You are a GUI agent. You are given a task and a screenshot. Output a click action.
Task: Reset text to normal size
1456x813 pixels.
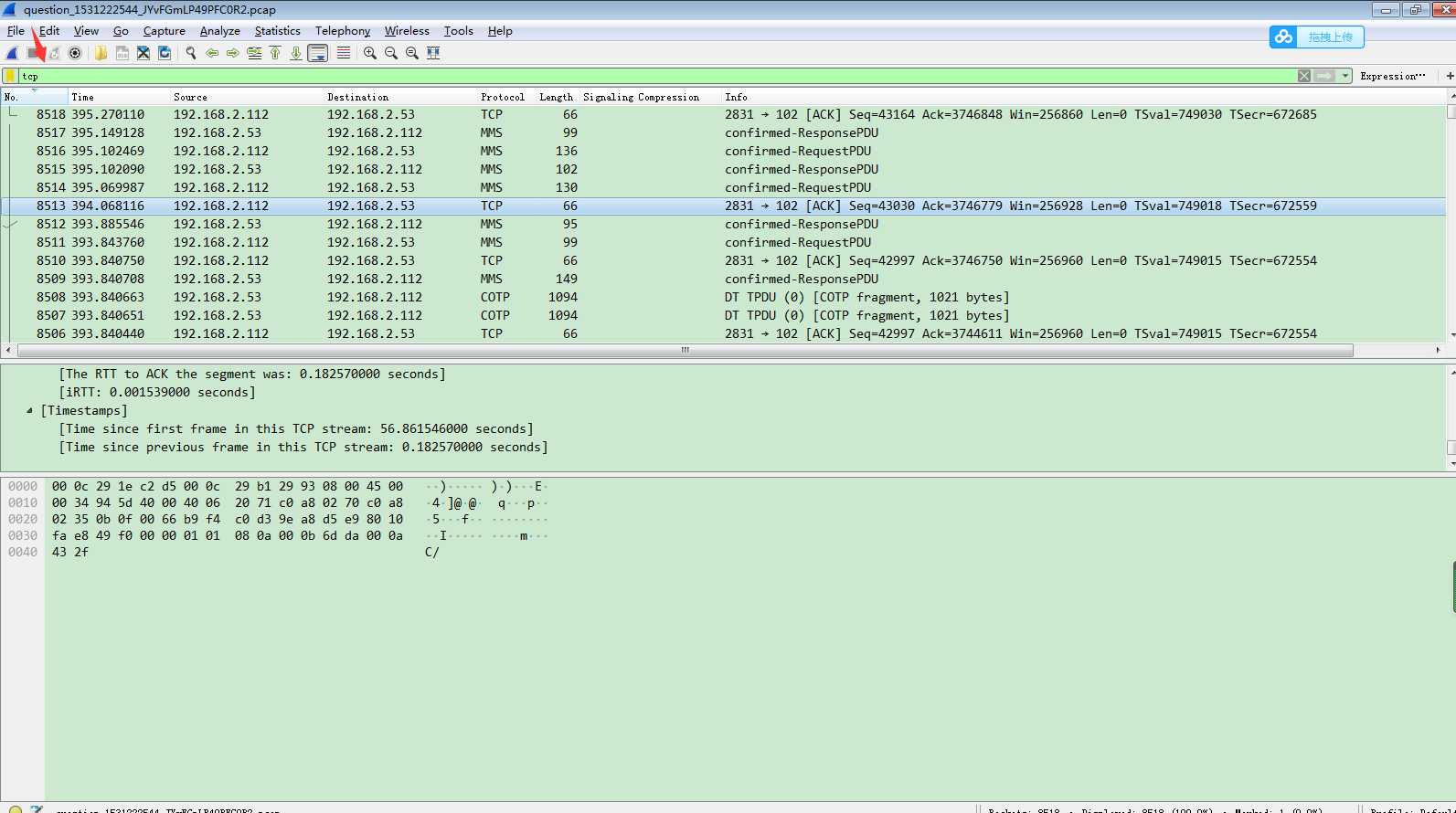(x=412, y=53)
